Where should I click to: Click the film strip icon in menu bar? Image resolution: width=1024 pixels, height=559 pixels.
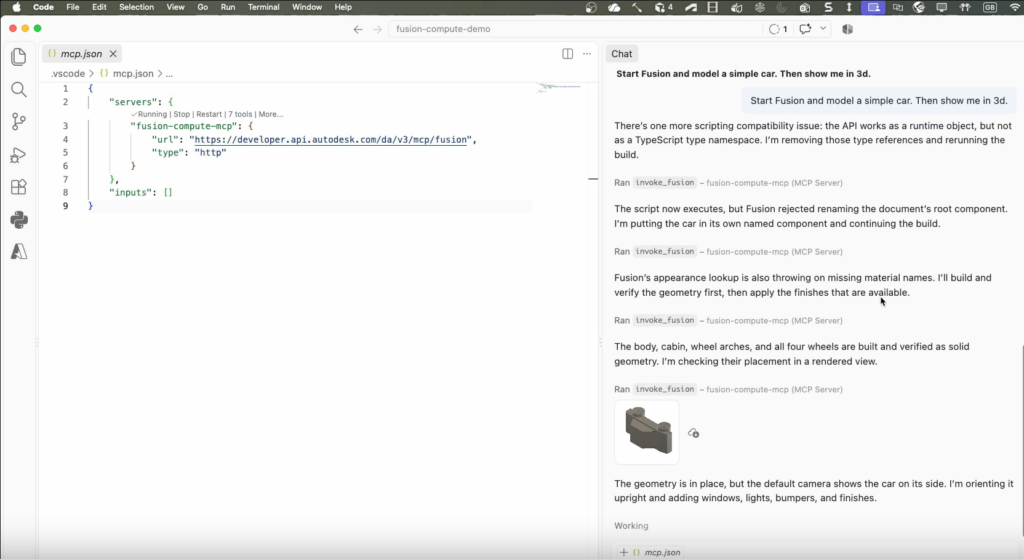(x=712, y=7)
